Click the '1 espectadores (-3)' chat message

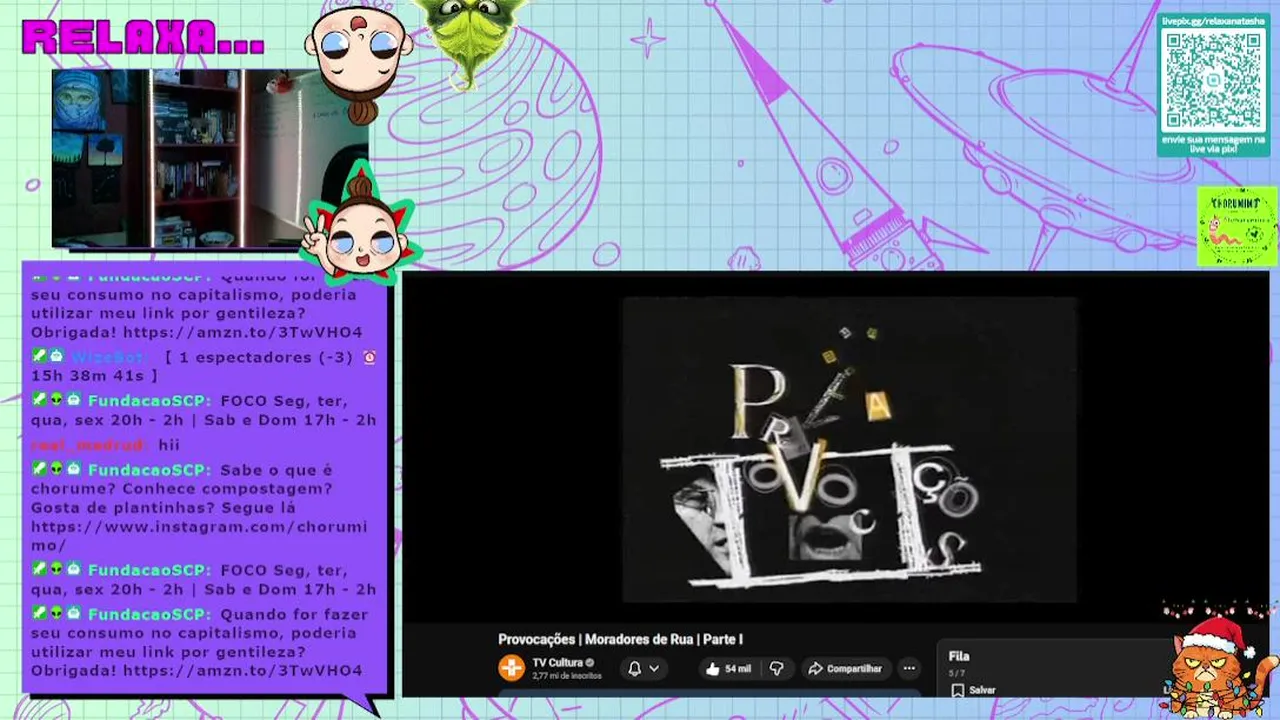click(204, 366)
